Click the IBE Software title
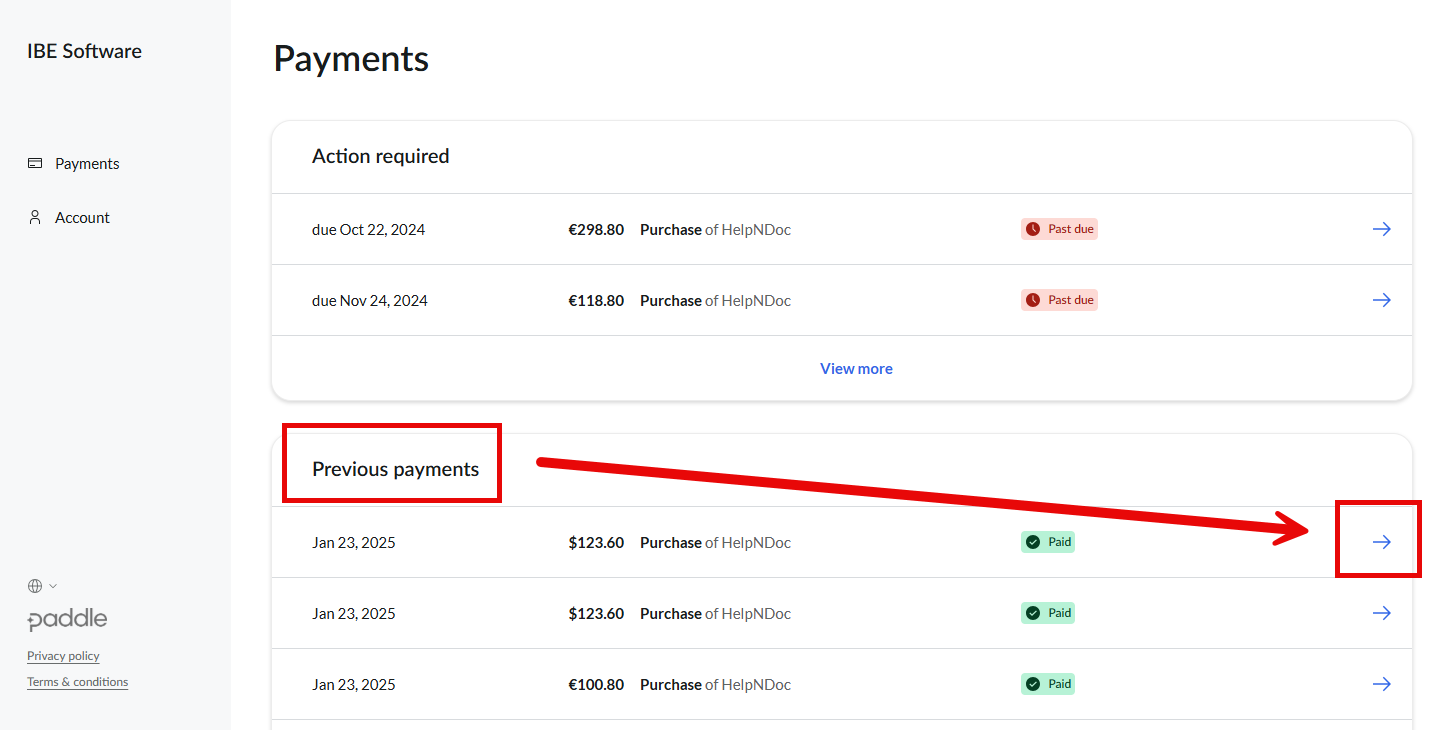1436x730 pixels. [84, 51]
